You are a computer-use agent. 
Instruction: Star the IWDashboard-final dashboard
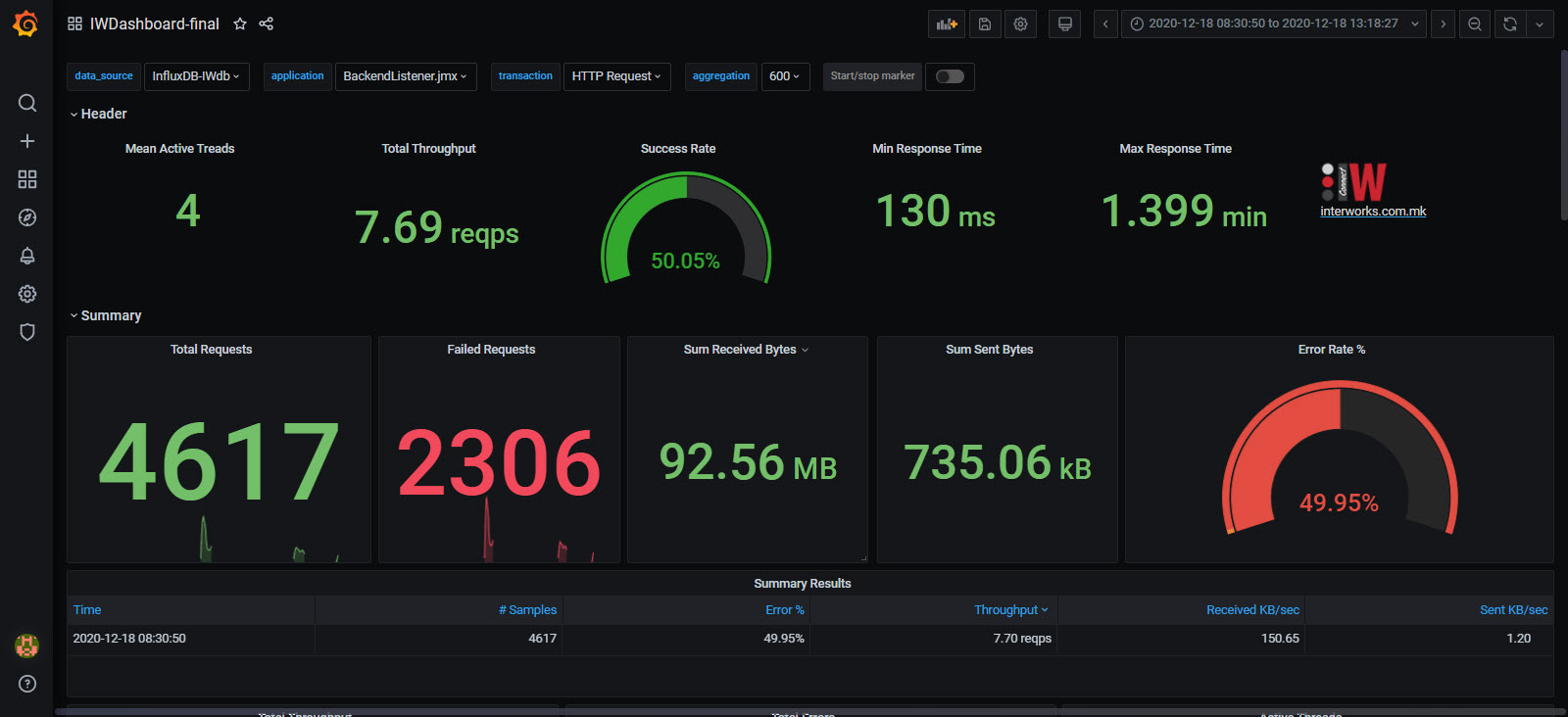click(x=240, y=24)
